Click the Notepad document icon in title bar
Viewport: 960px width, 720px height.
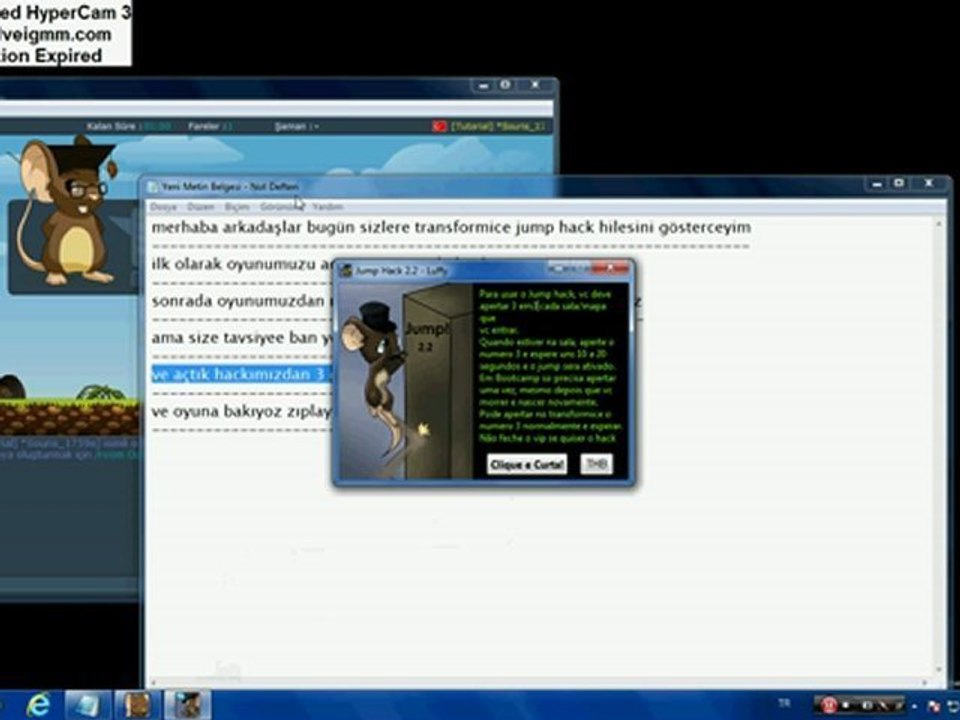pyautogui.click(x=152, y=186)
